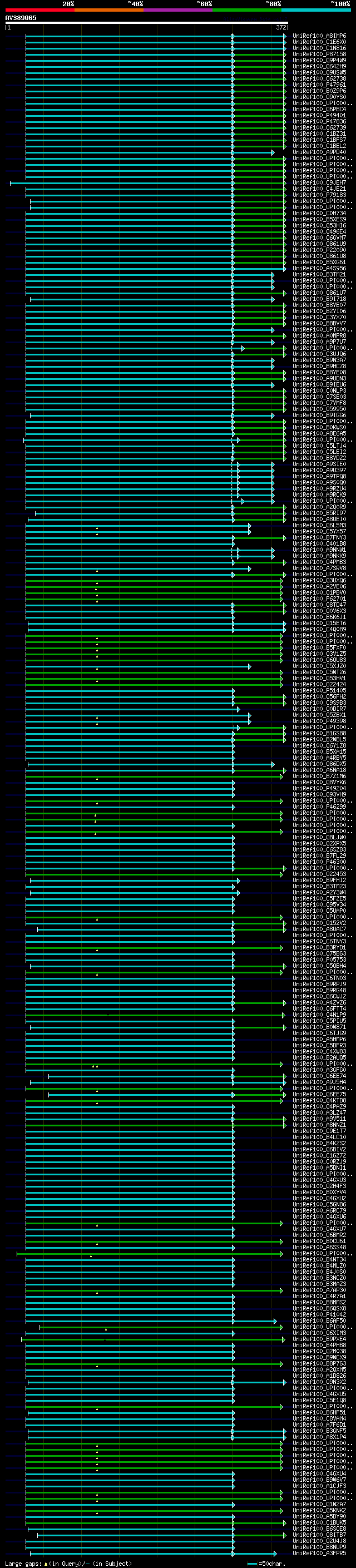
Task: Click hit label UniRef100_C1BUK5
Action: pyautogui.click(x=319, y=1522)
